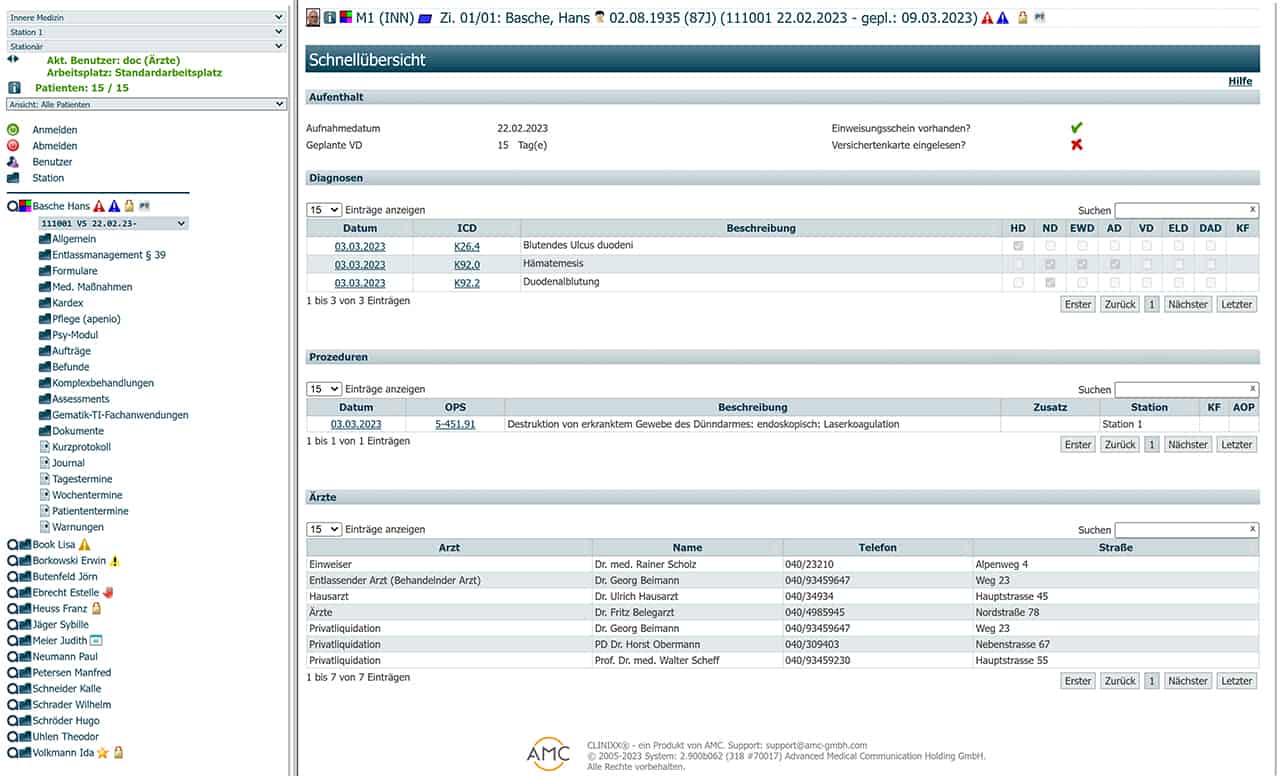Screen dimensions: 1280x776
Task: Click the red hand icon beside Ebrecht Estelle
Action: click(x=108, y=593)
